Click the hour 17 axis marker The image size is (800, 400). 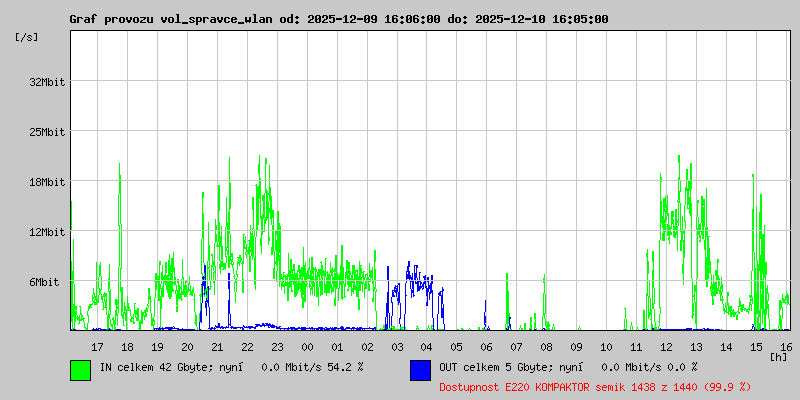(x=97, y=347)
